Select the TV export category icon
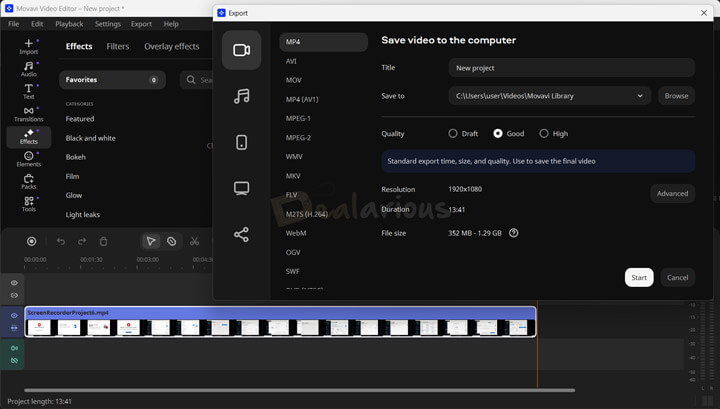 tap(241, 188)
